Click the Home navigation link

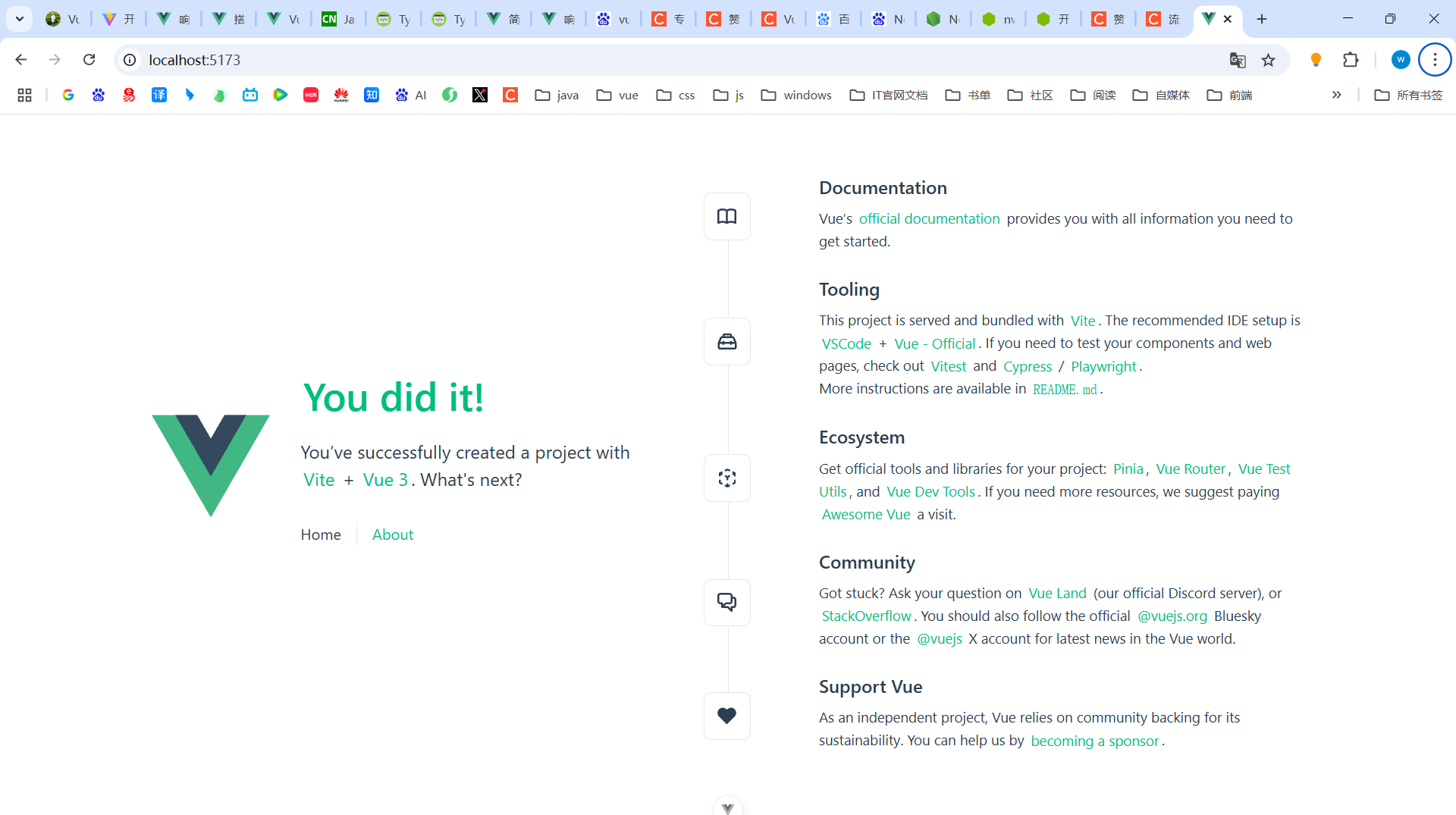[x=321, y=534]
